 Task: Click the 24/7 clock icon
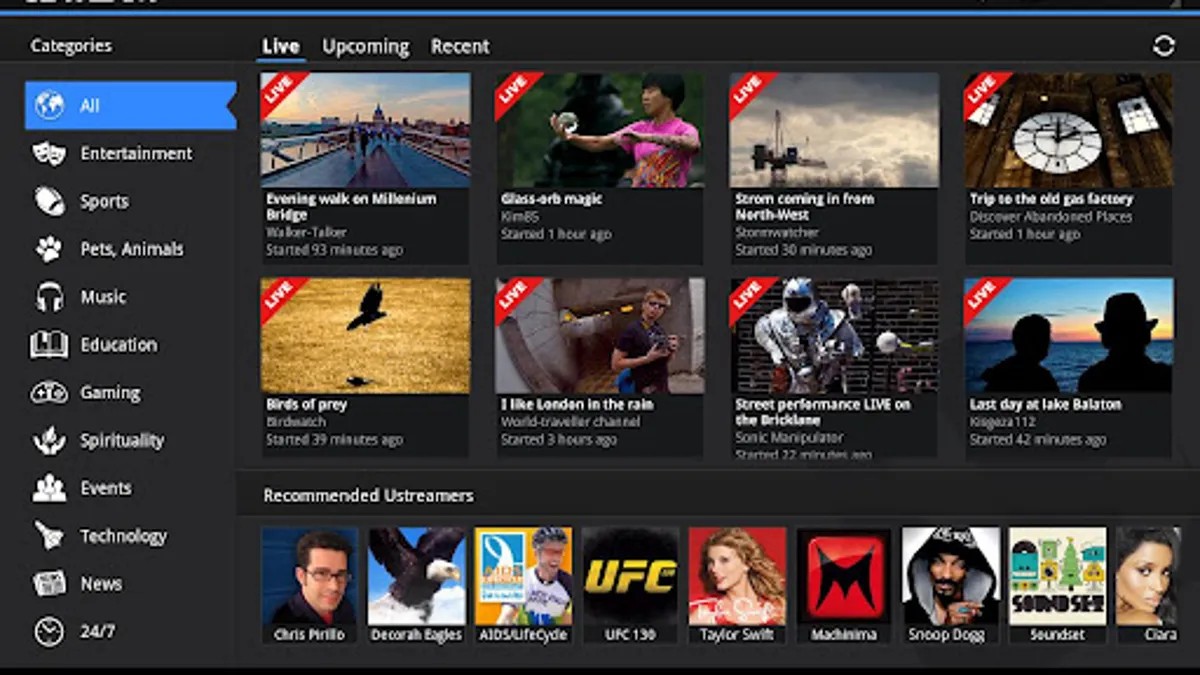point(49,632)
